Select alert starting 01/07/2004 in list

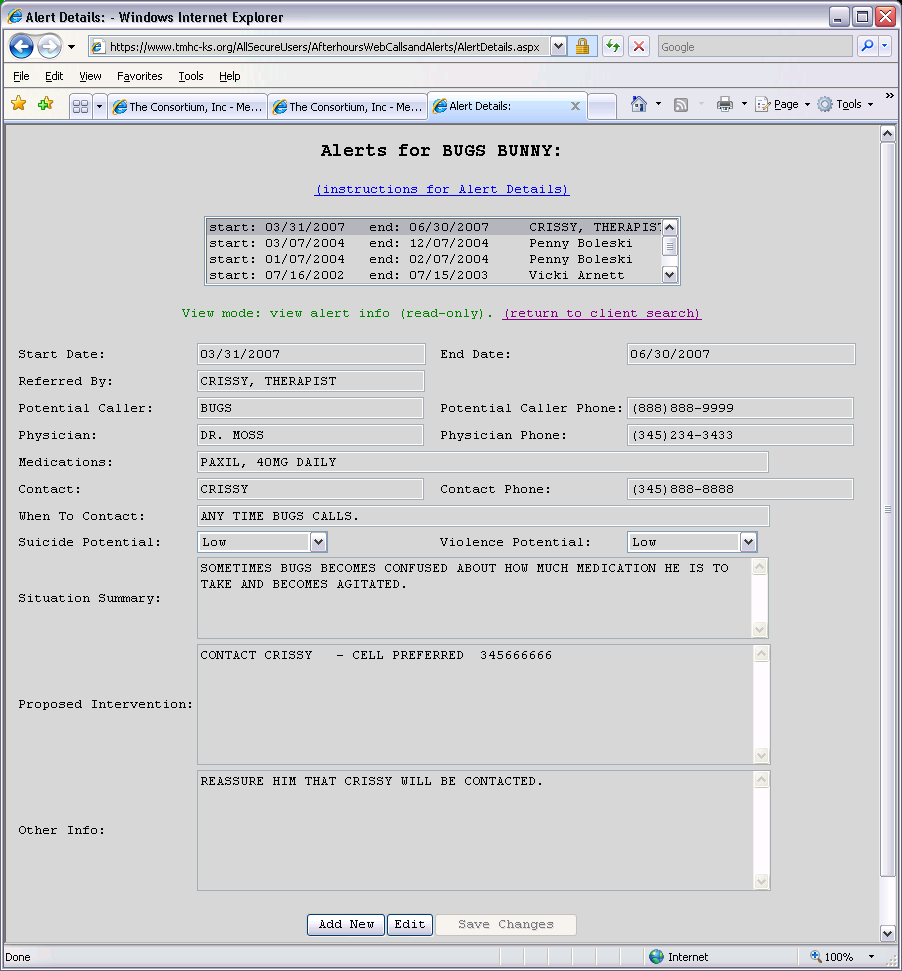point(434,259)
